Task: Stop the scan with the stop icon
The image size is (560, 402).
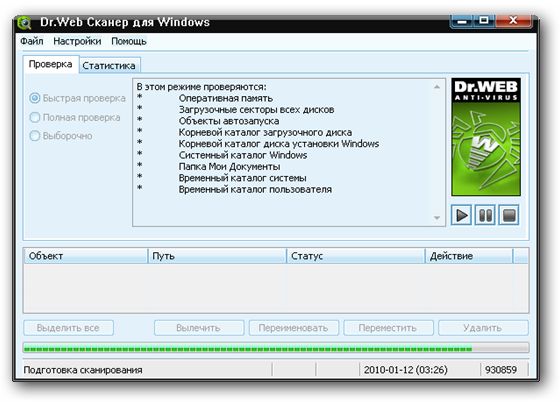Action: (x=509, y=215)
